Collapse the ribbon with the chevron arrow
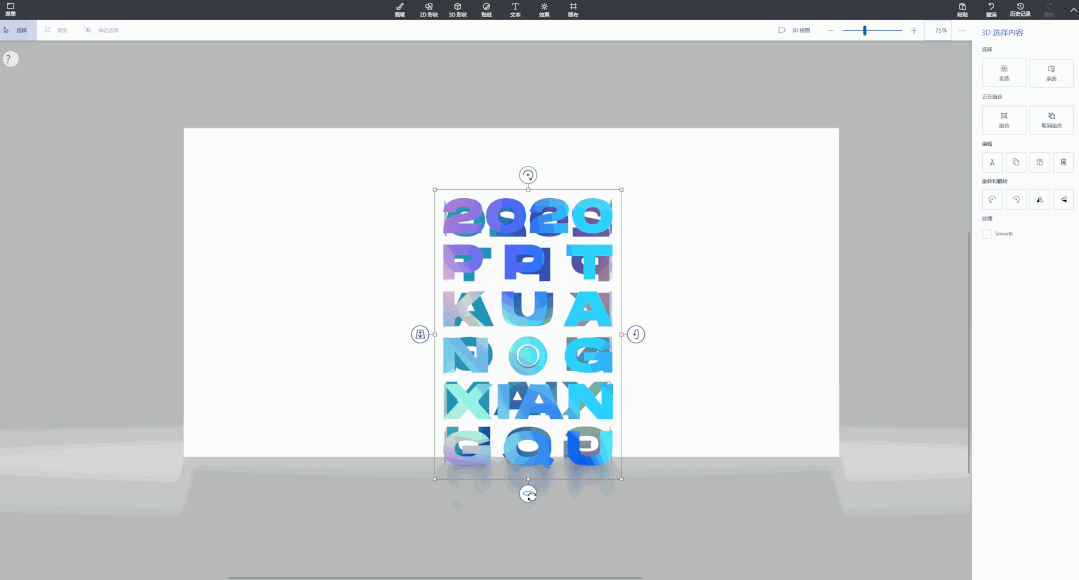This screenshot has width=1079, height=580. click(x=1073, y=10)
